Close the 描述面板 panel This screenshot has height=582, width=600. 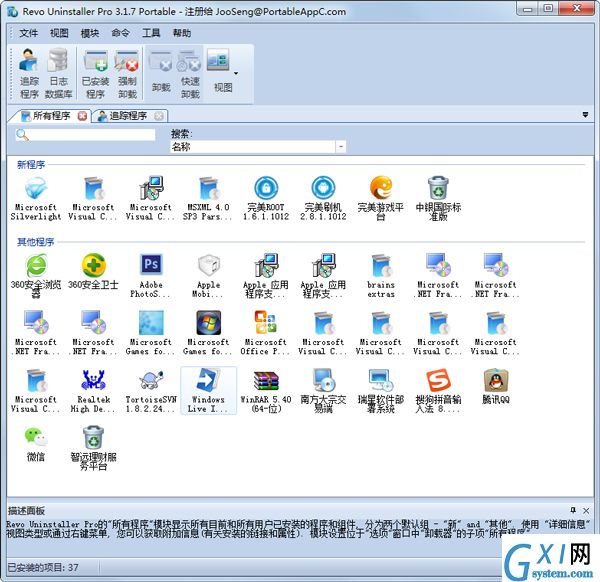pos(586,510)
